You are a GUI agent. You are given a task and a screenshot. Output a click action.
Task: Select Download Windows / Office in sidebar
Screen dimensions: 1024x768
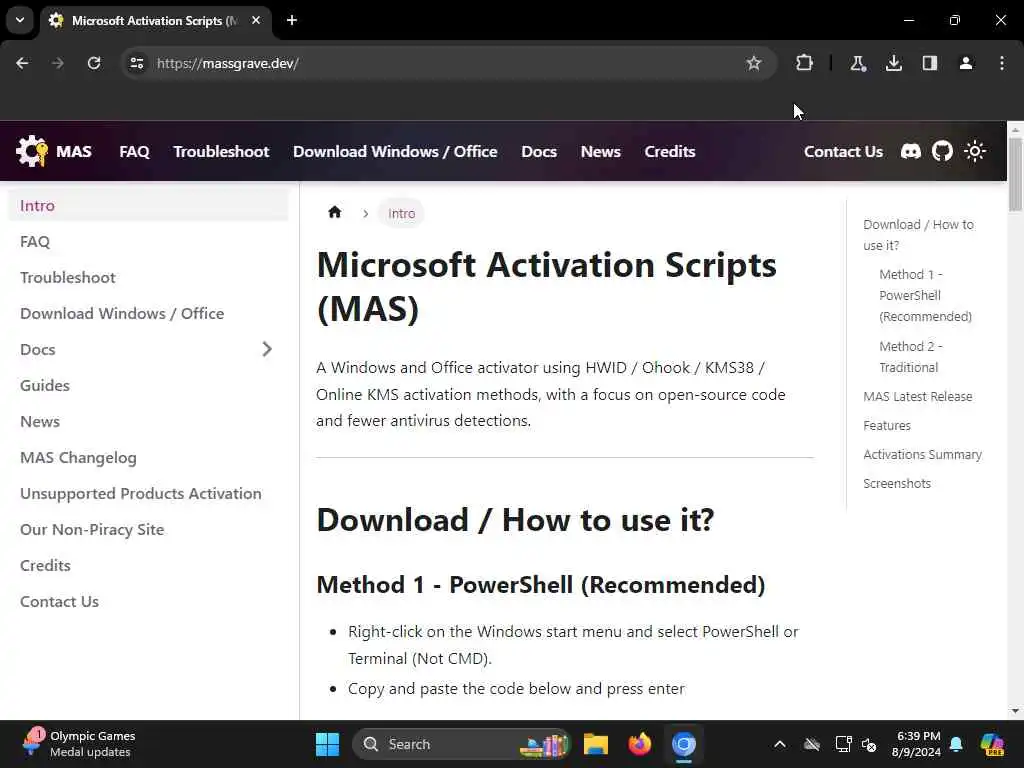pyautogui.click(x=148, y=313)
